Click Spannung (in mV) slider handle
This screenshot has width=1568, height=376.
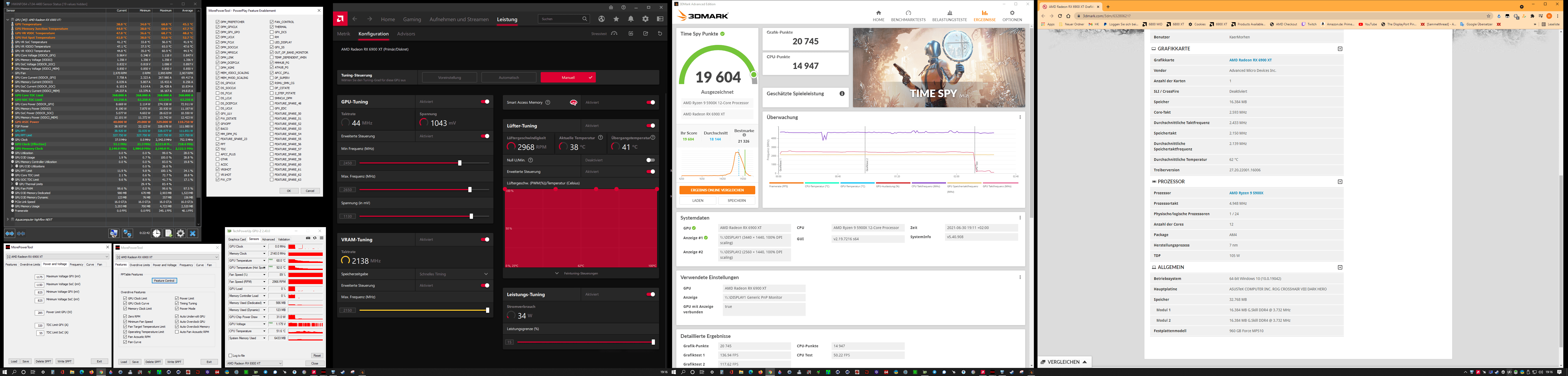(471, 216)
